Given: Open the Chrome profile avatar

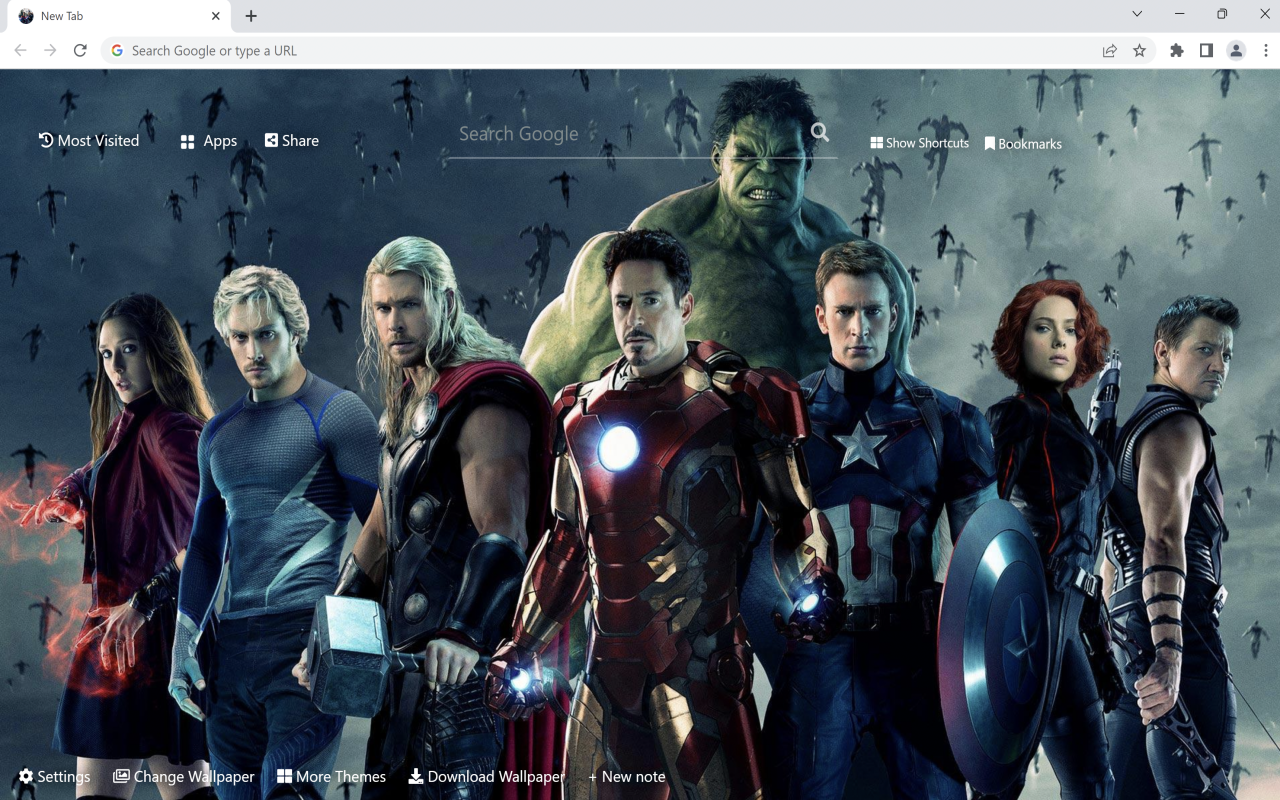Looking at the screenshot, I should click(1236, 50).
